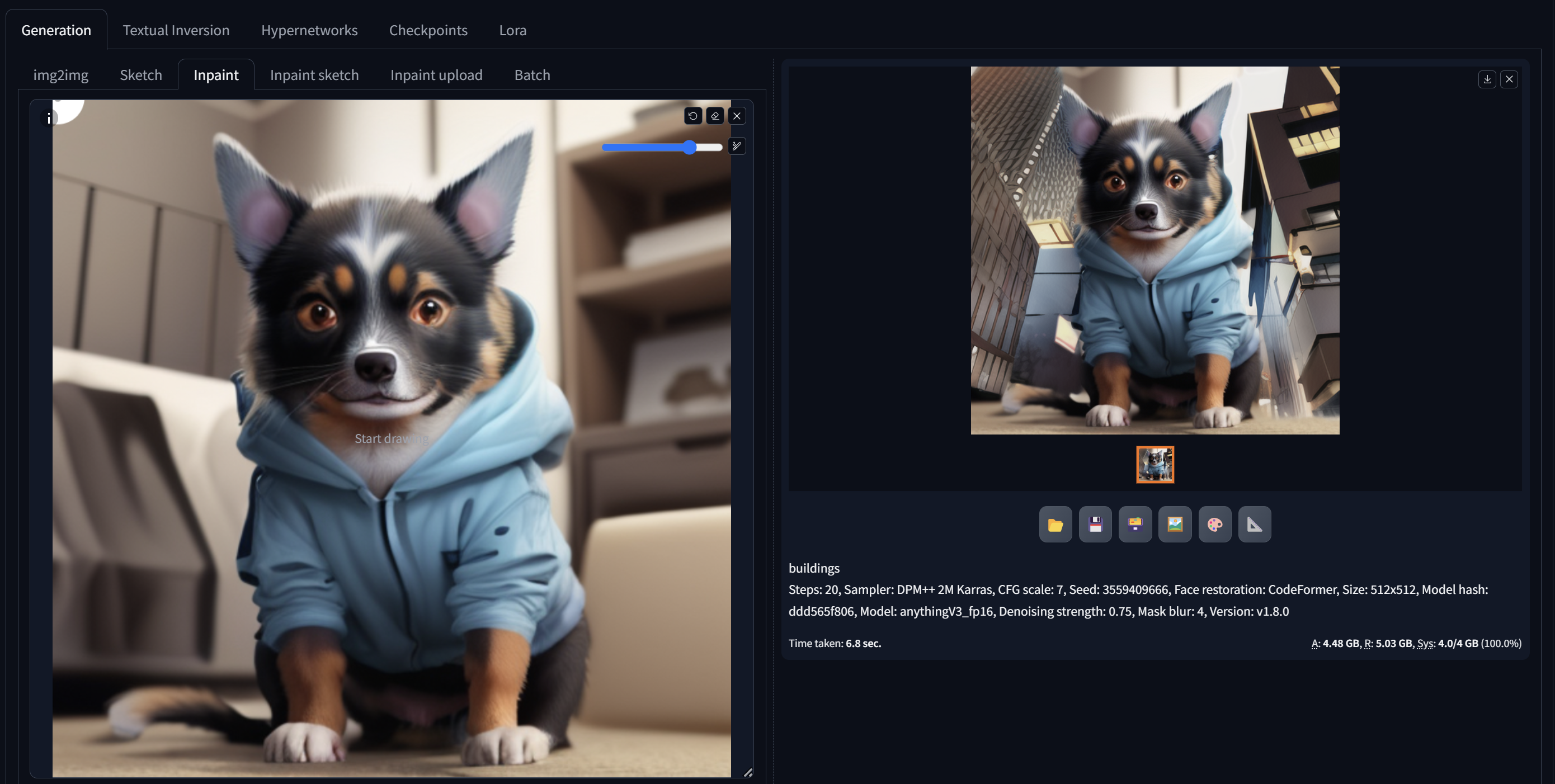Close the output gallery preview
Image resolution: width=1555 pixels, height=784 pixels.
1509,79
